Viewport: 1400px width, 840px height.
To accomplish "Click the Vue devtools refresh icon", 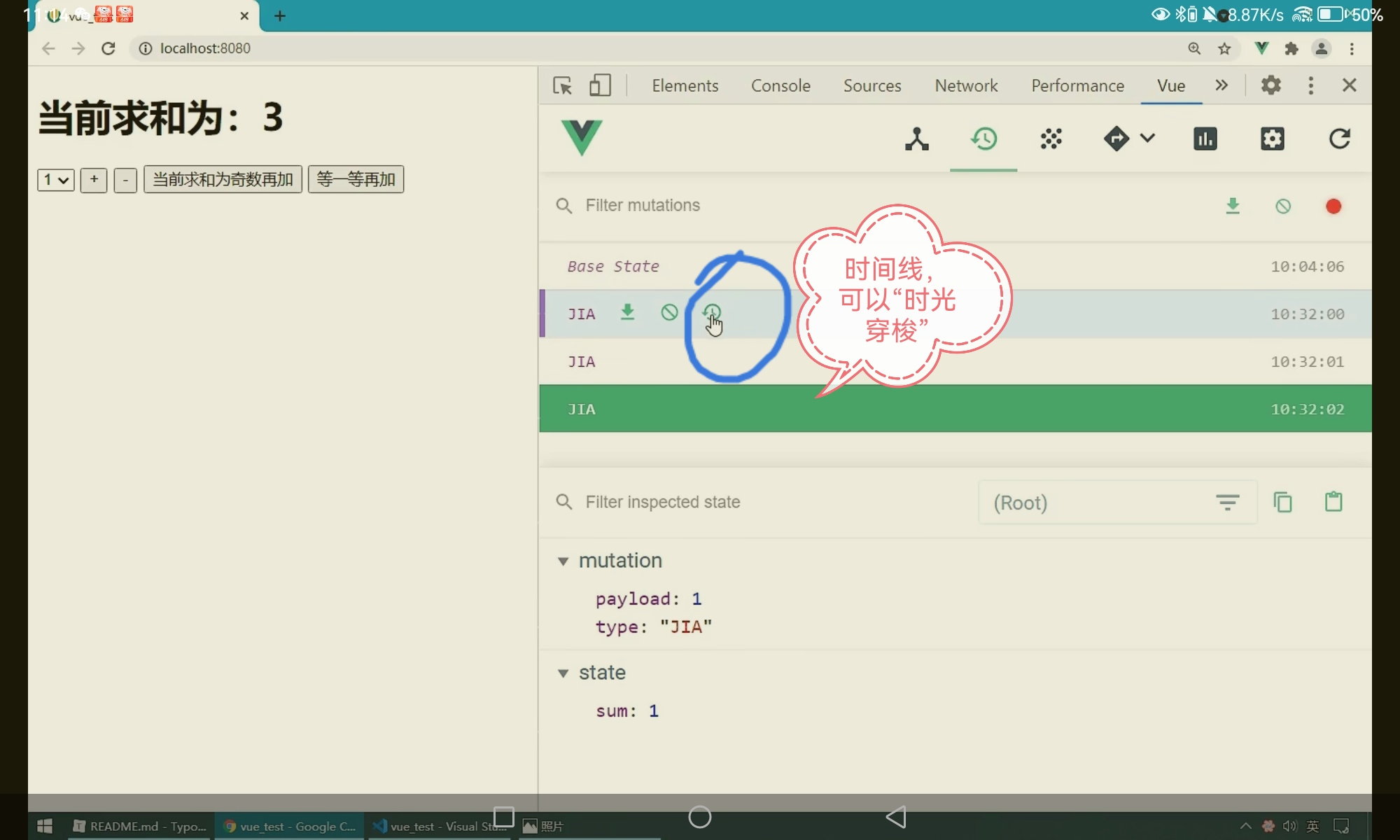I will coord(1339,139).
